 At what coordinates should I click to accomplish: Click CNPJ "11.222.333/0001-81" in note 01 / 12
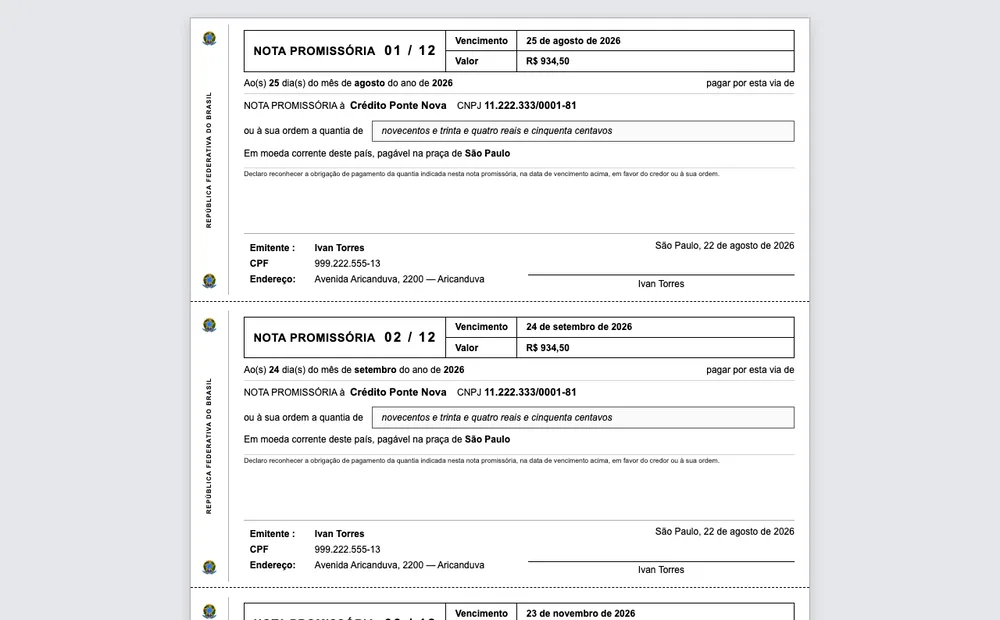[x=530, y=105]
